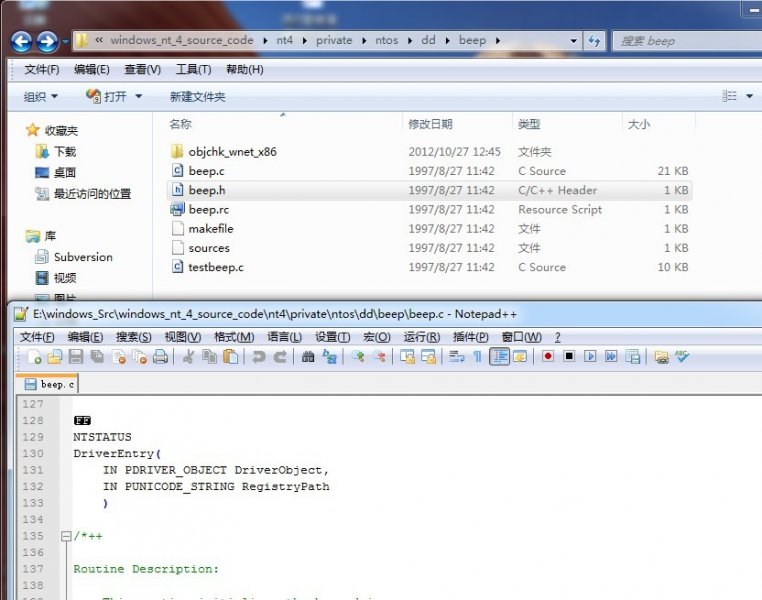Create a folder with 新建文件夹

197,97
